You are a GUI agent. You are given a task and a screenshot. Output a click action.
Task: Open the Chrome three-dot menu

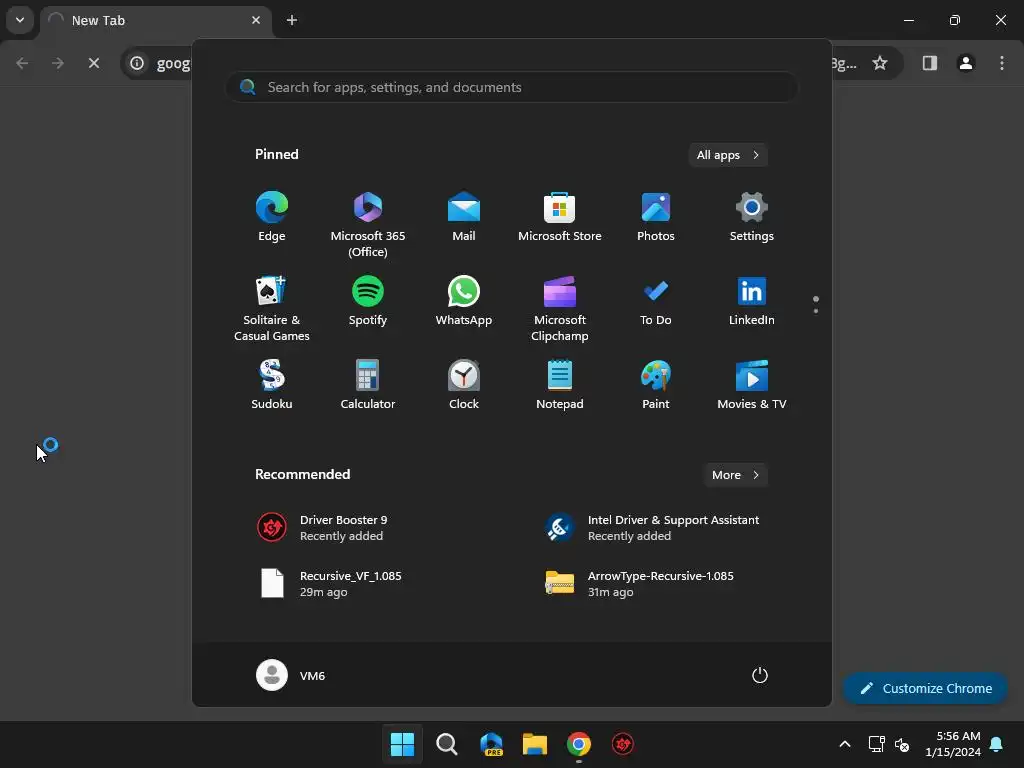[1002, 63]
